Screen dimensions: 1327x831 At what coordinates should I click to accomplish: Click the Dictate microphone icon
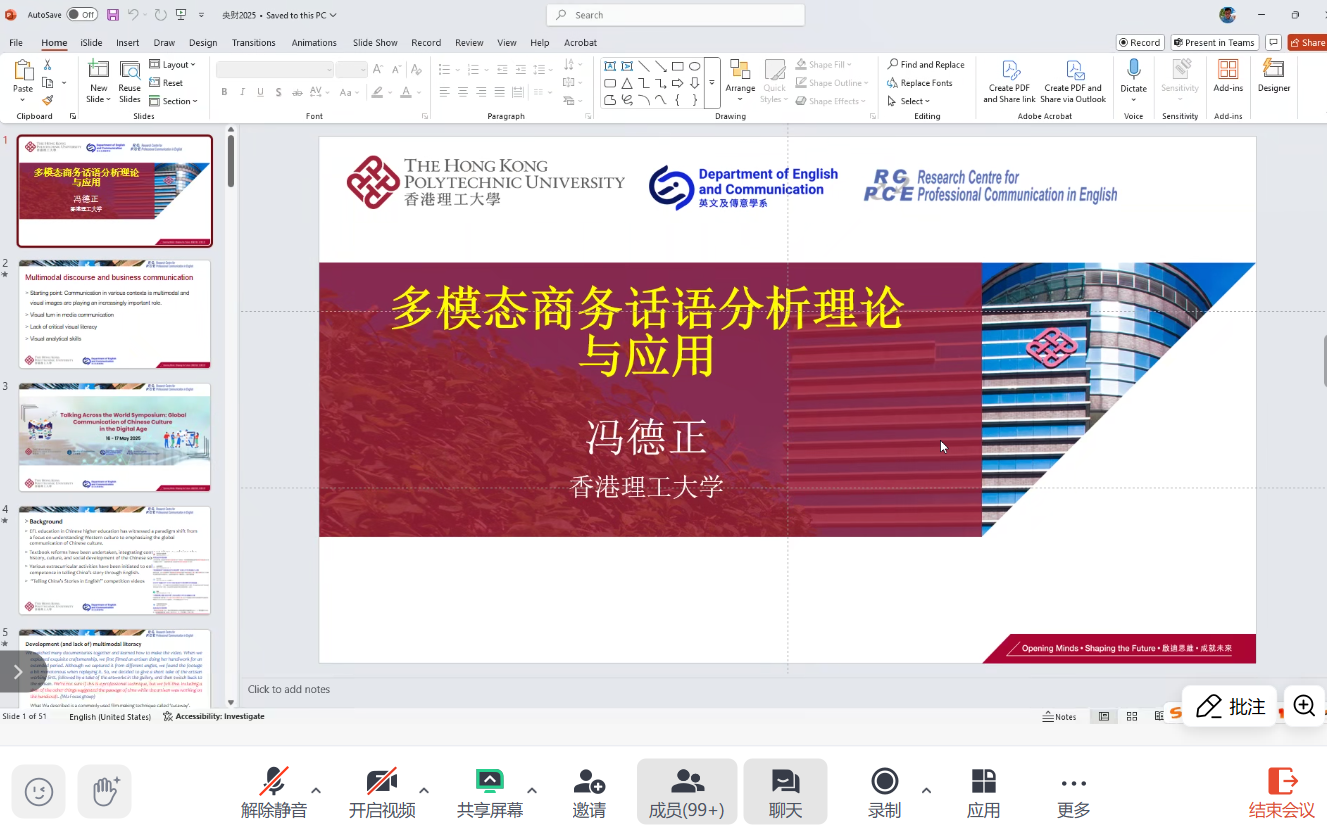point(1133,70)
